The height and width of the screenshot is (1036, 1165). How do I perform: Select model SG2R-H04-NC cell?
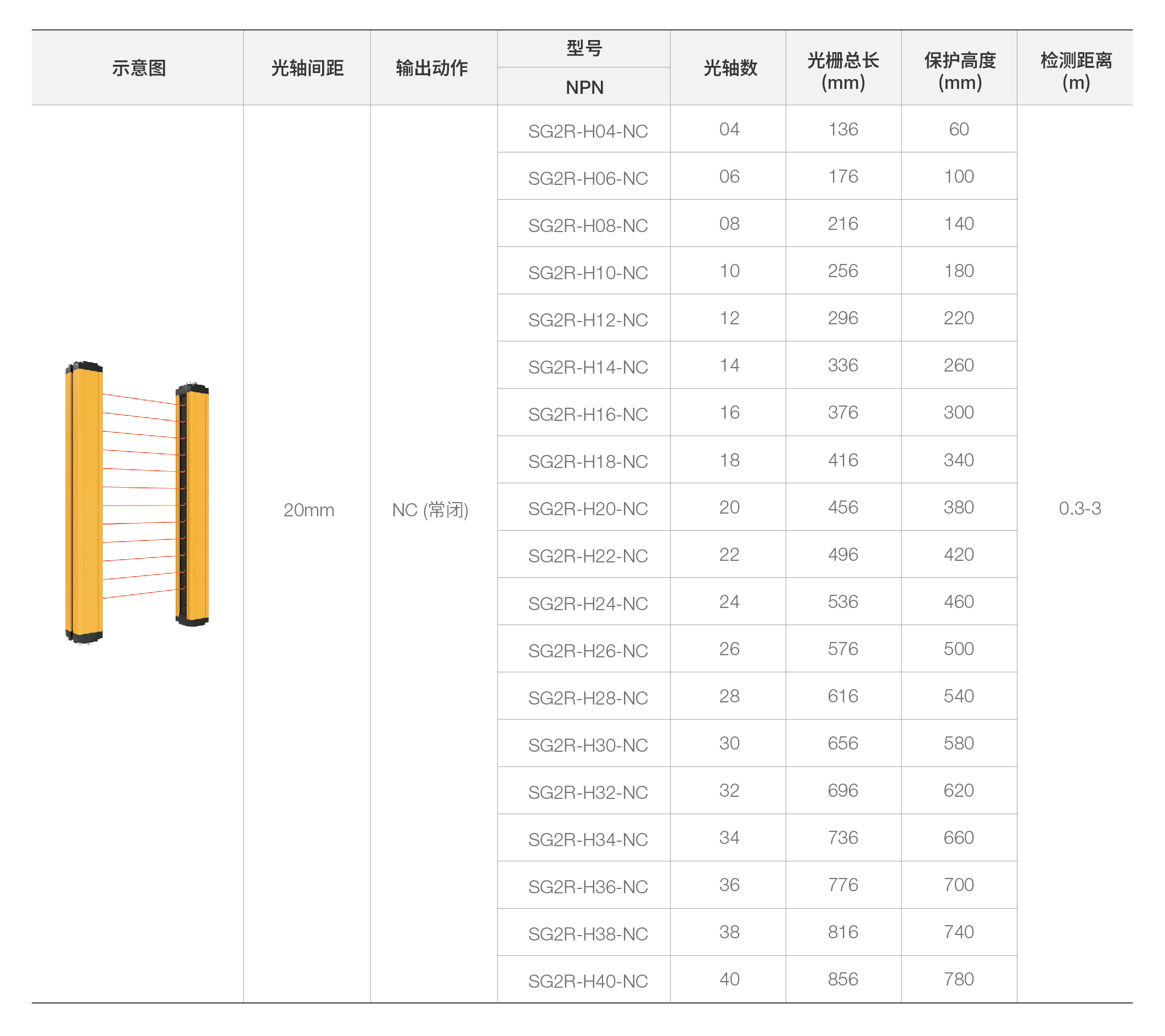(588, 131)
